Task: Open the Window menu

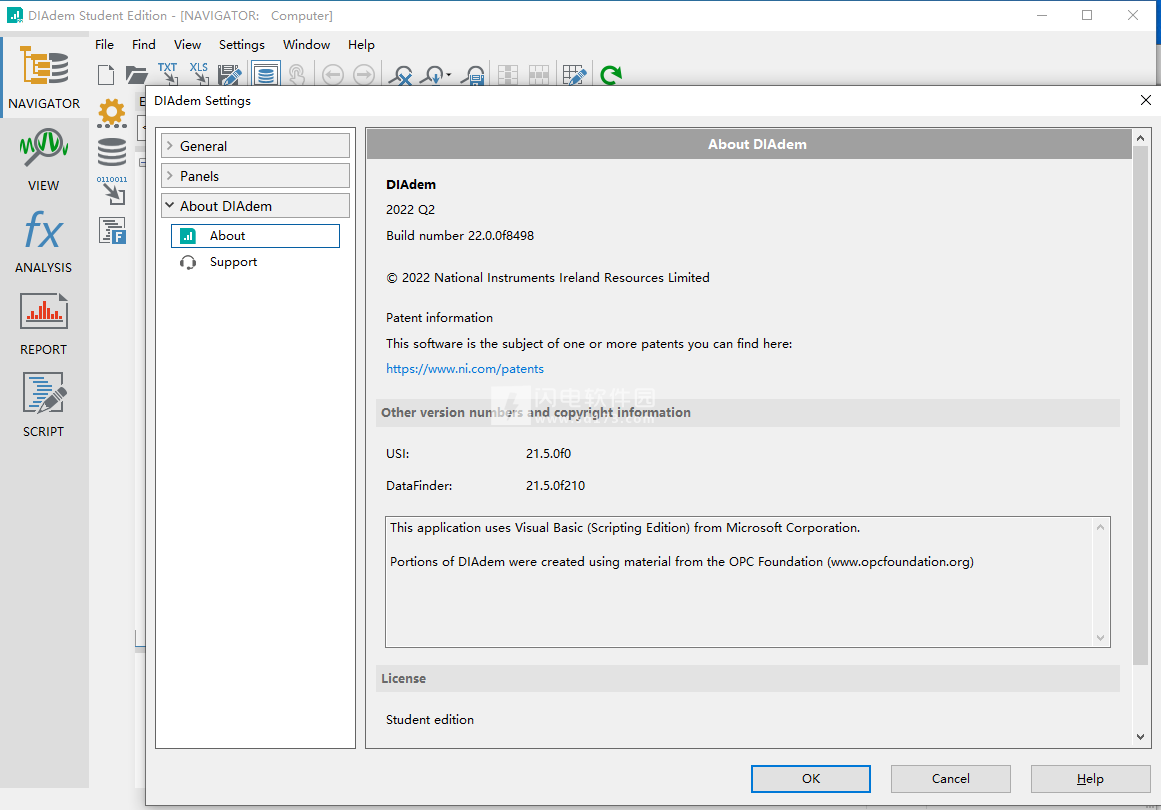Action: [x=307, y=44]
